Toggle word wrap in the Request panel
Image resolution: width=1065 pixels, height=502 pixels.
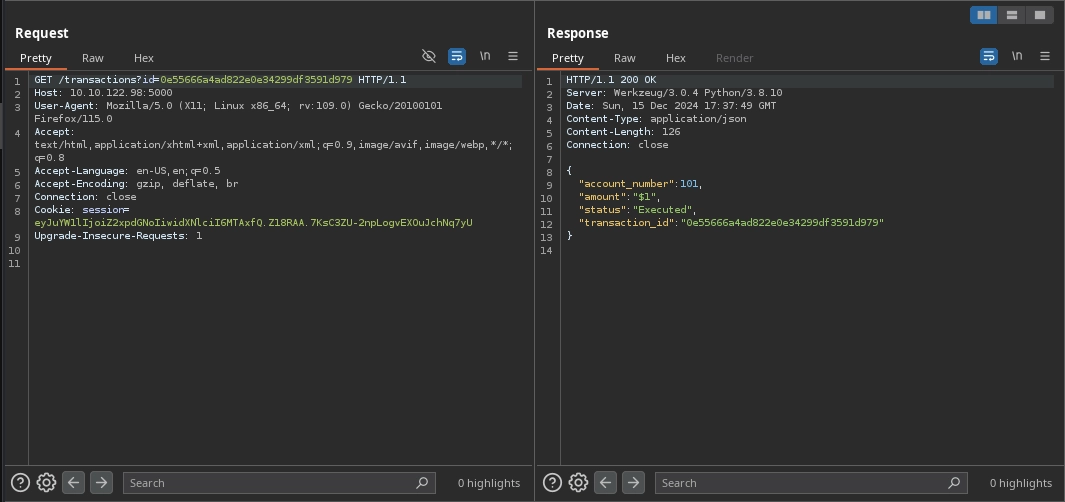[x=457, y=57]
